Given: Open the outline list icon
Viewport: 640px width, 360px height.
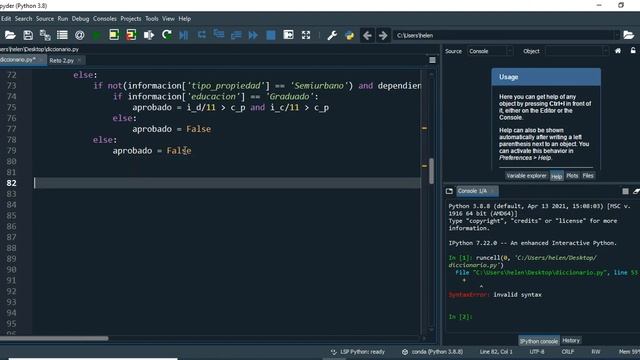Looking at the screenshot, I should point(62,35).
